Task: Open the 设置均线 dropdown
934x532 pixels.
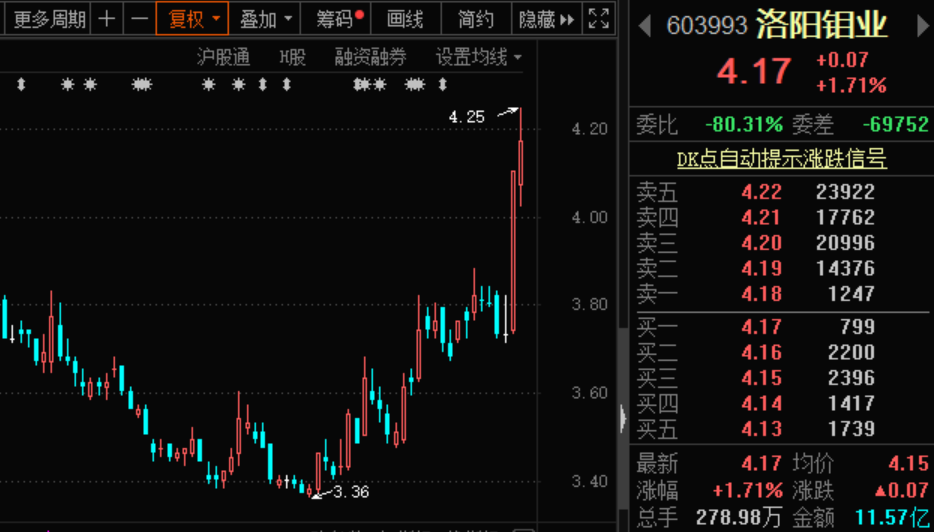Action: [479, 58]
